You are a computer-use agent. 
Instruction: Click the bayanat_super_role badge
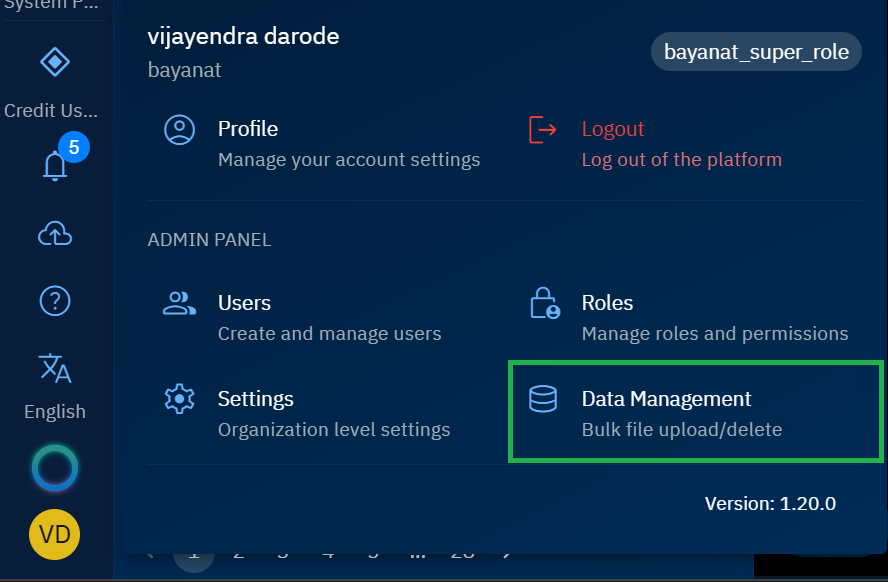pyautogui.click(x=756, y=51)
